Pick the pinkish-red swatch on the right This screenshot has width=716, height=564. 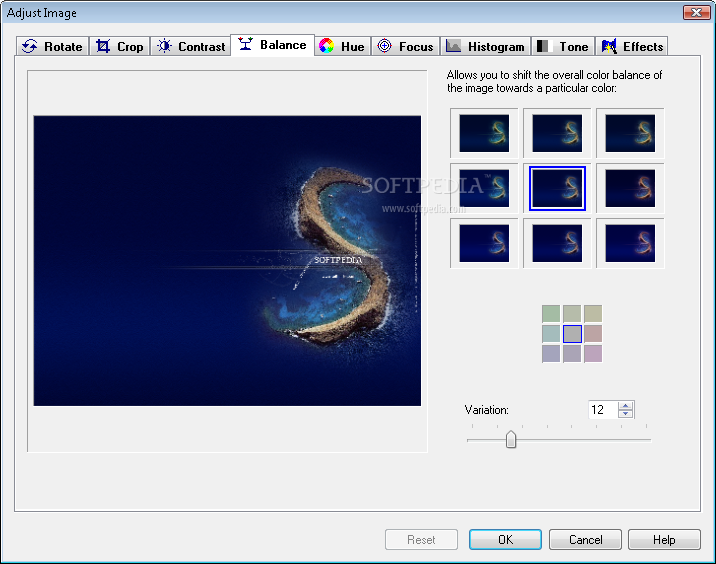pos(593,334)
